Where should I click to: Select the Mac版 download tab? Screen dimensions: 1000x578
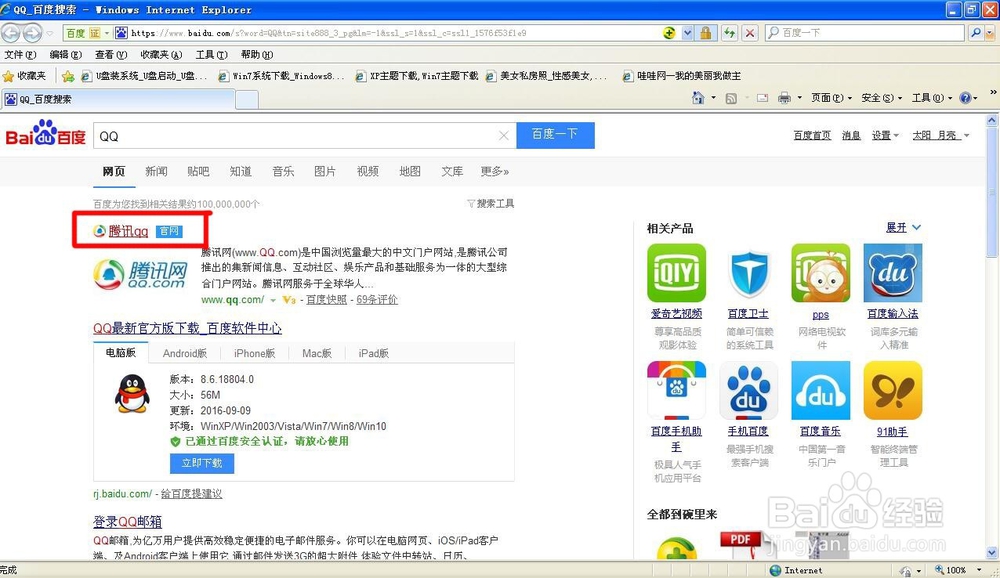(316, 353)
